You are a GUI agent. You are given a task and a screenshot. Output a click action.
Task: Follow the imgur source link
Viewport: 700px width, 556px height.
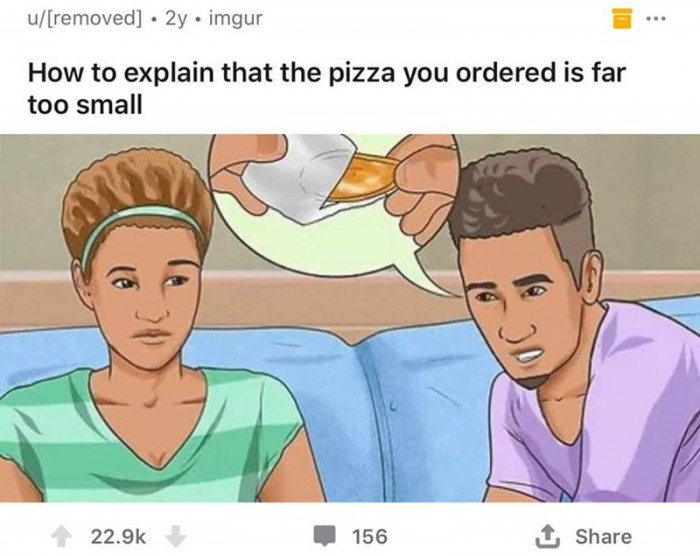[x=237, y=18]
